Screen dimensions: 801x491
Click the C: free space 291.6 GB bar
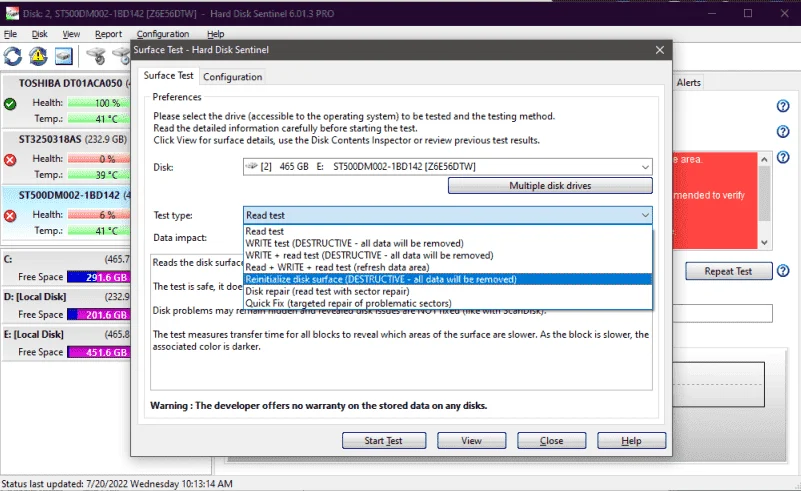(x=99, y=277)
